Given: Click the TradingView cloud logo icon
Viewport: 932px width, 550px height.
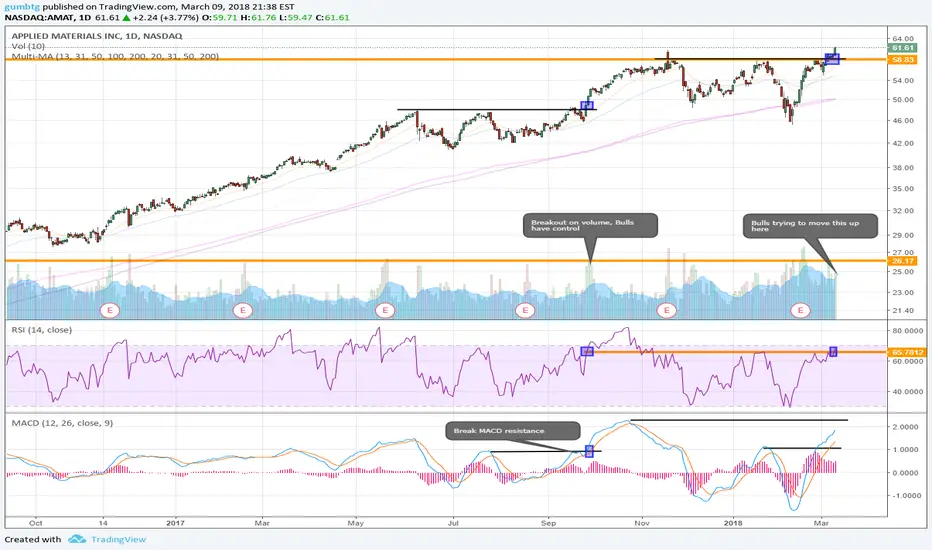Looking at the screenshot, I should 77,539.
